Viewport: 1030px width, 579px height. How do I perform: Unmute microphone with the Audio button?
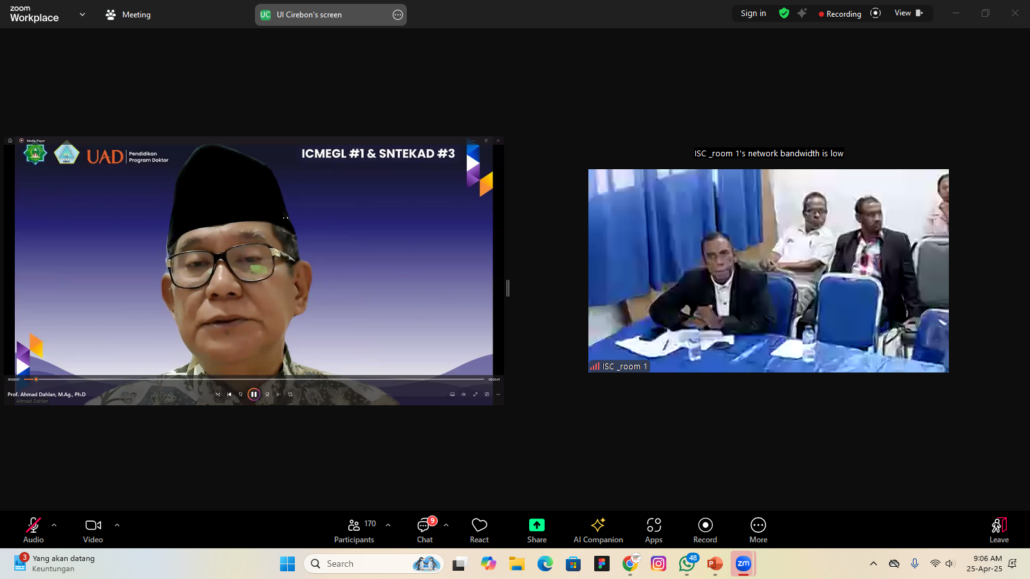coord(33,529)
